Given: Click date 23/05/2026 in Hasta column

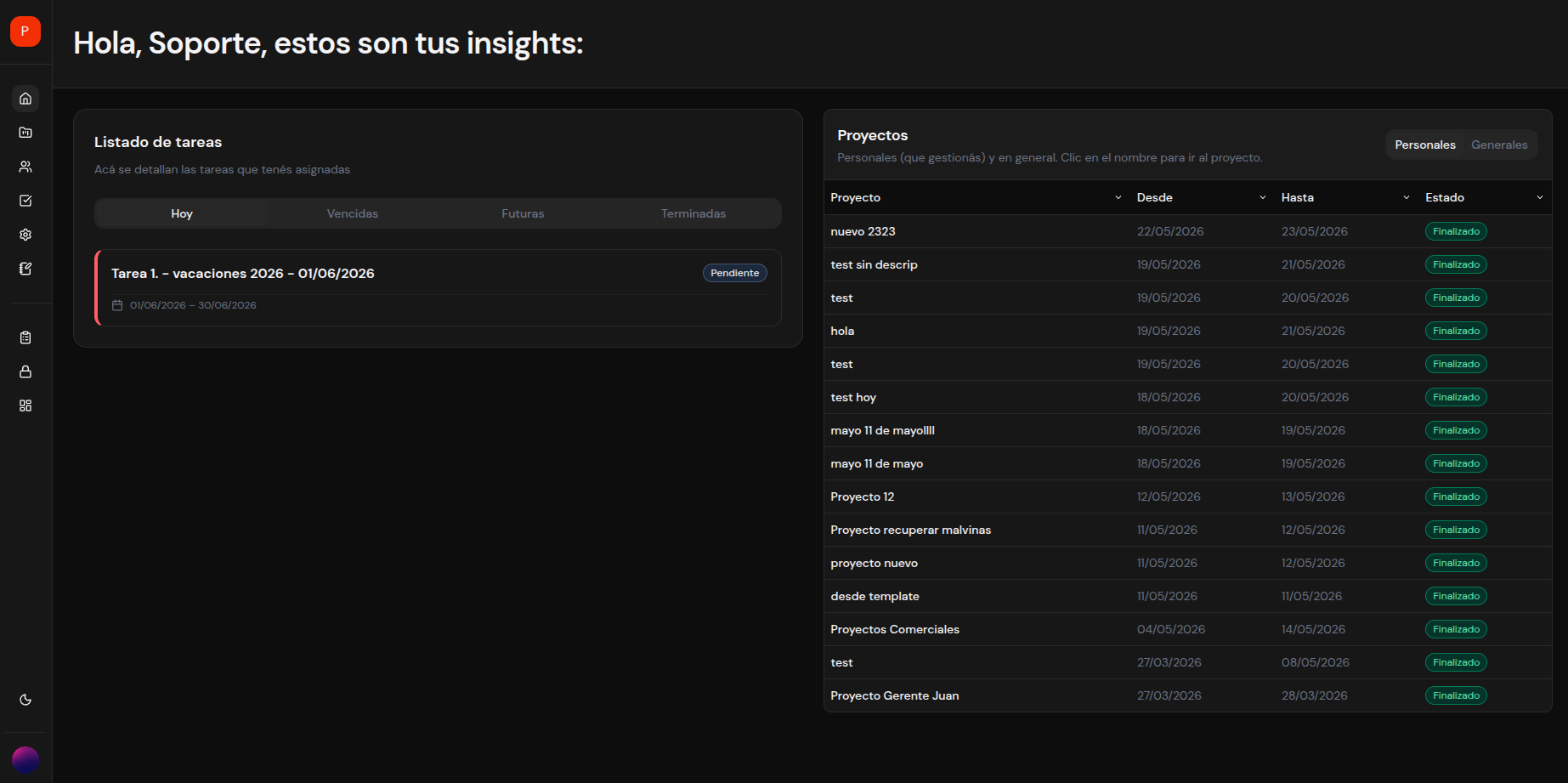Looking at the screenshot, I should [1315, 231].
